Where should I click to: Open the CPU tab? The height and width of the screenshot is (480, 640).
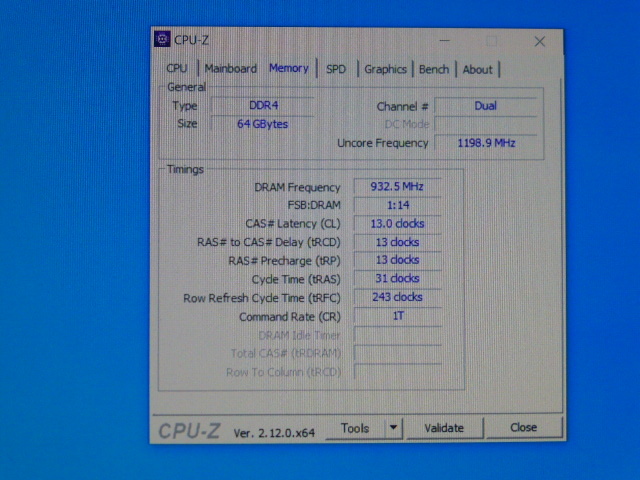coord(177,68)
